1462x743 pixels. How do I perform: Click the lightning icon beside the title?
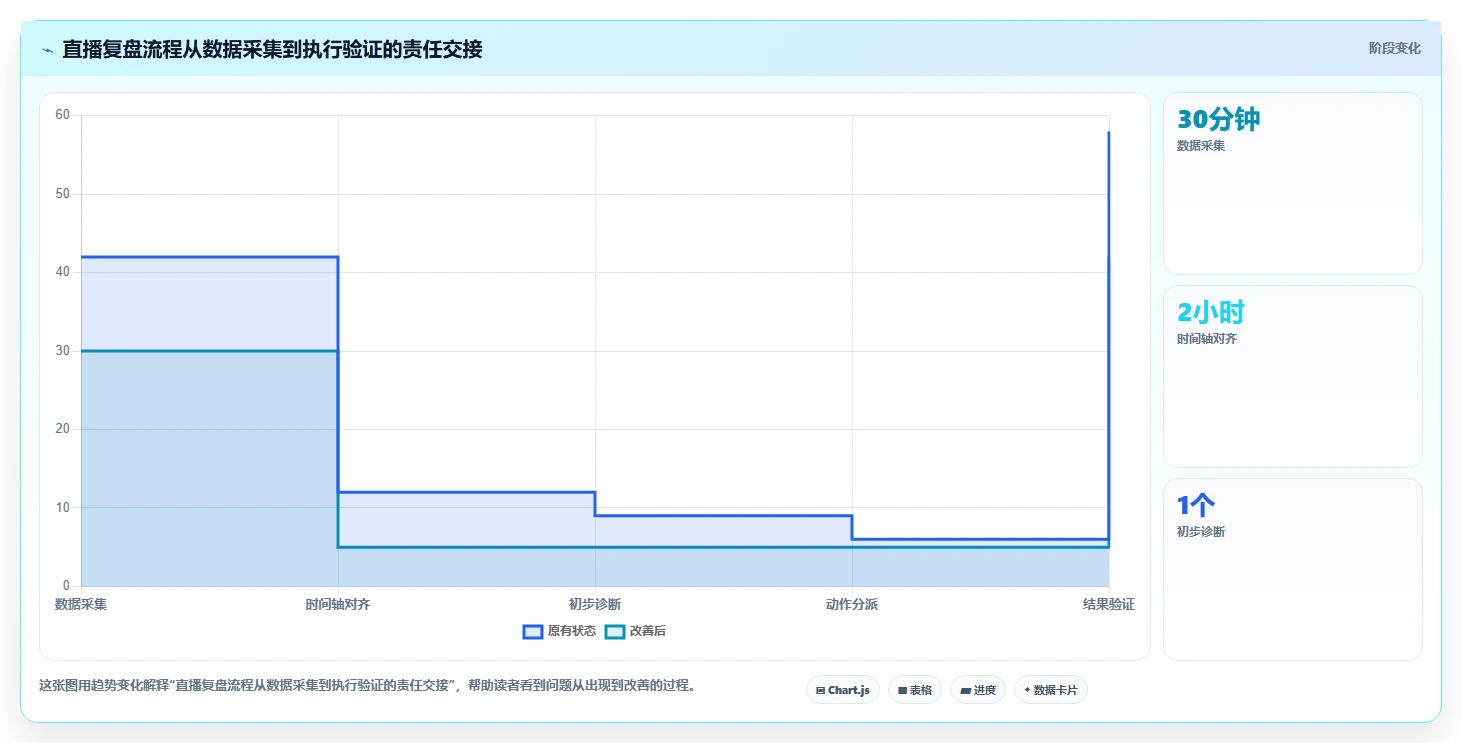(x=47, y=50)
